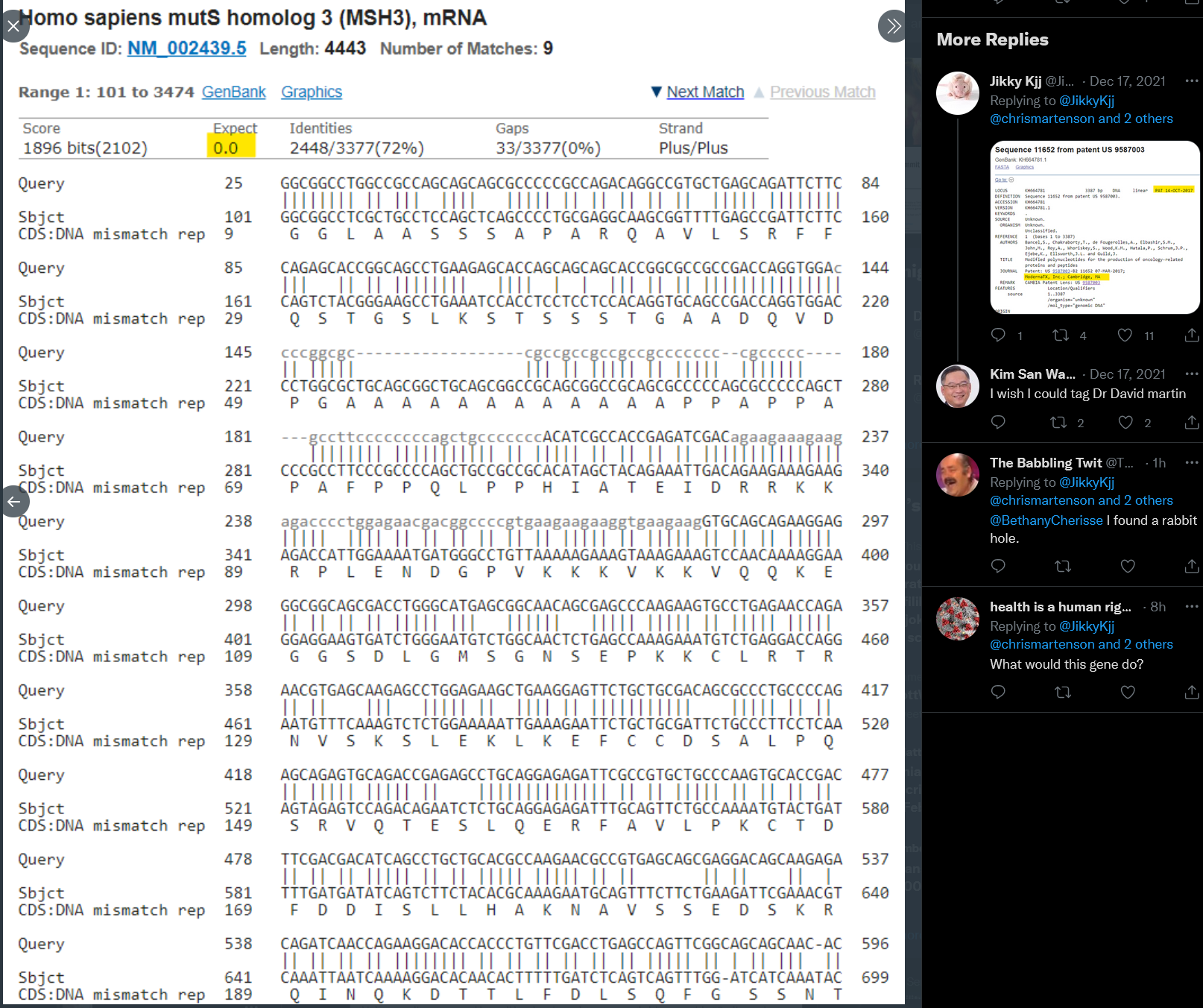Reply to the 'What would this gene do?' tweet
1203x1008 pixels.
999,693
